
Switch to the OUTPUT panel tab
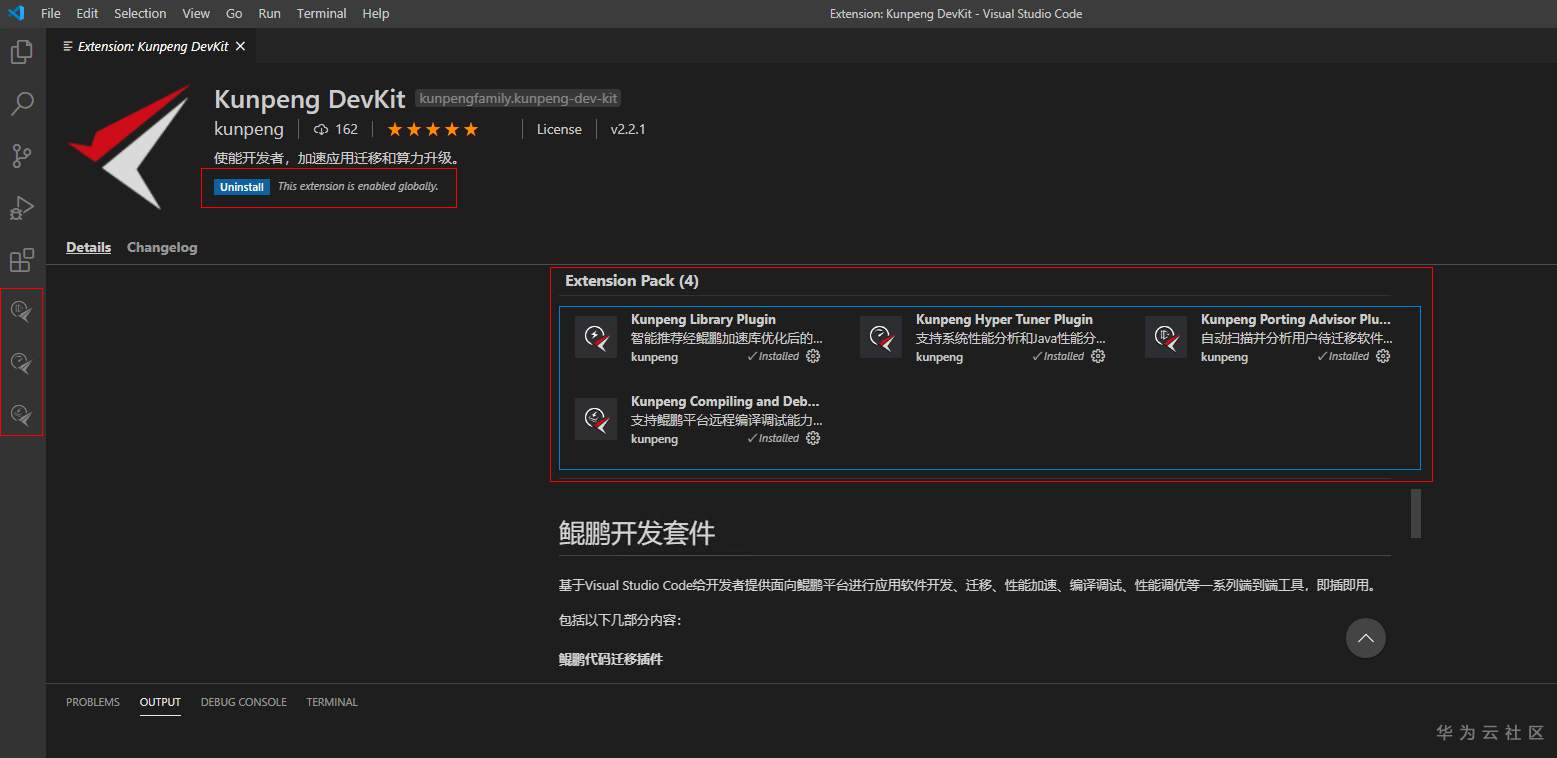pyautogui.click(x=160, y=702)
